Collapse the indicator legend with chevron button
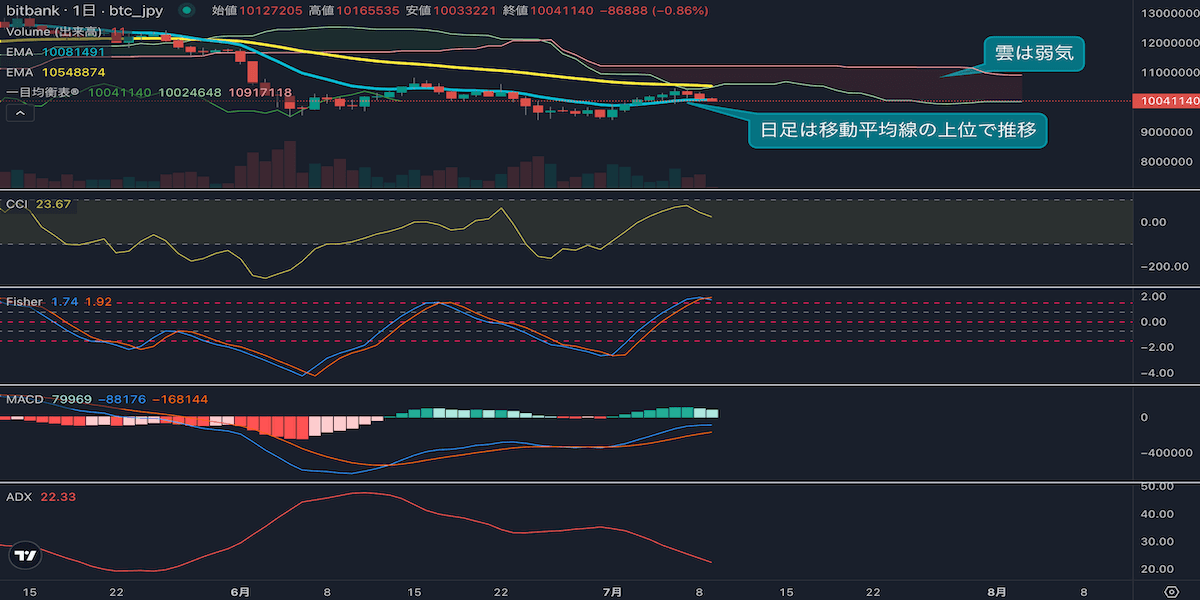Viewport: 1200px width, 600px height. 19,113
